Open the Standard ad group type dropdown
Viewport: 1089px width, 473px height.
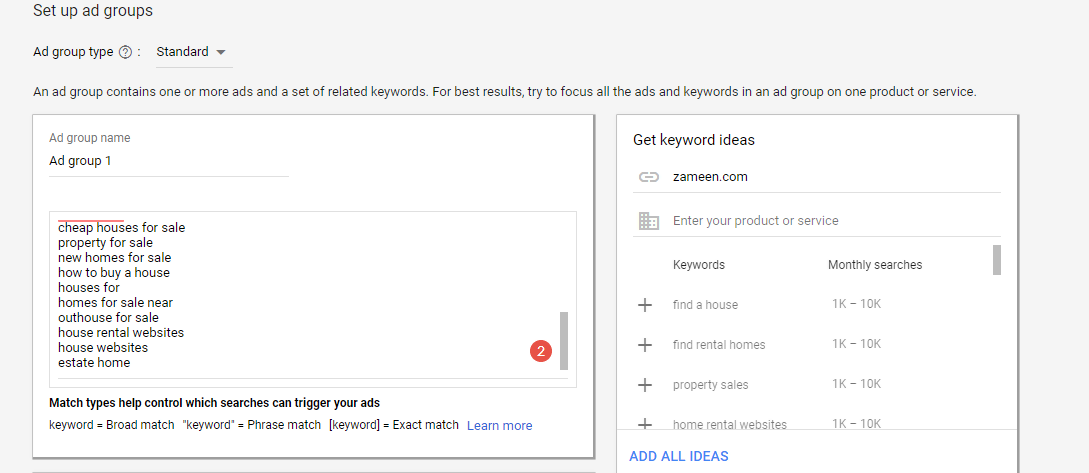coord(193,52)
